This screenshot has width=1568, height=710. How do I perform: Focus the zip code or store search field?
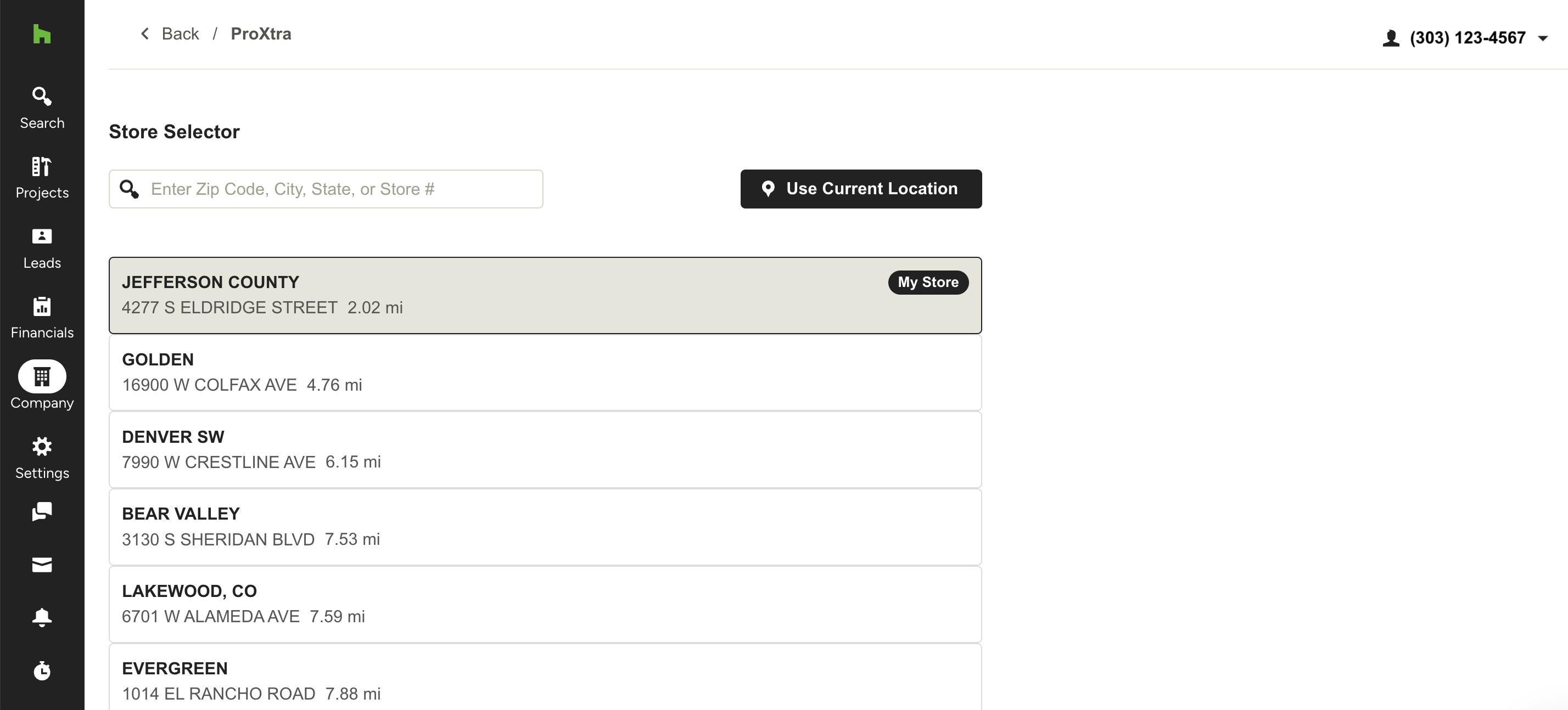coord(326,189)
